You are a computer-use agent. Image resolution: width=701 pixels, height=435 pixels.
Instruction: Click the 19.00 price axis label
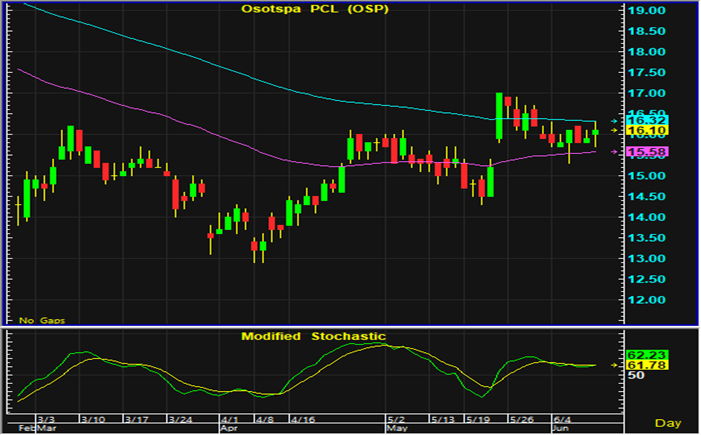click(646, 10)
